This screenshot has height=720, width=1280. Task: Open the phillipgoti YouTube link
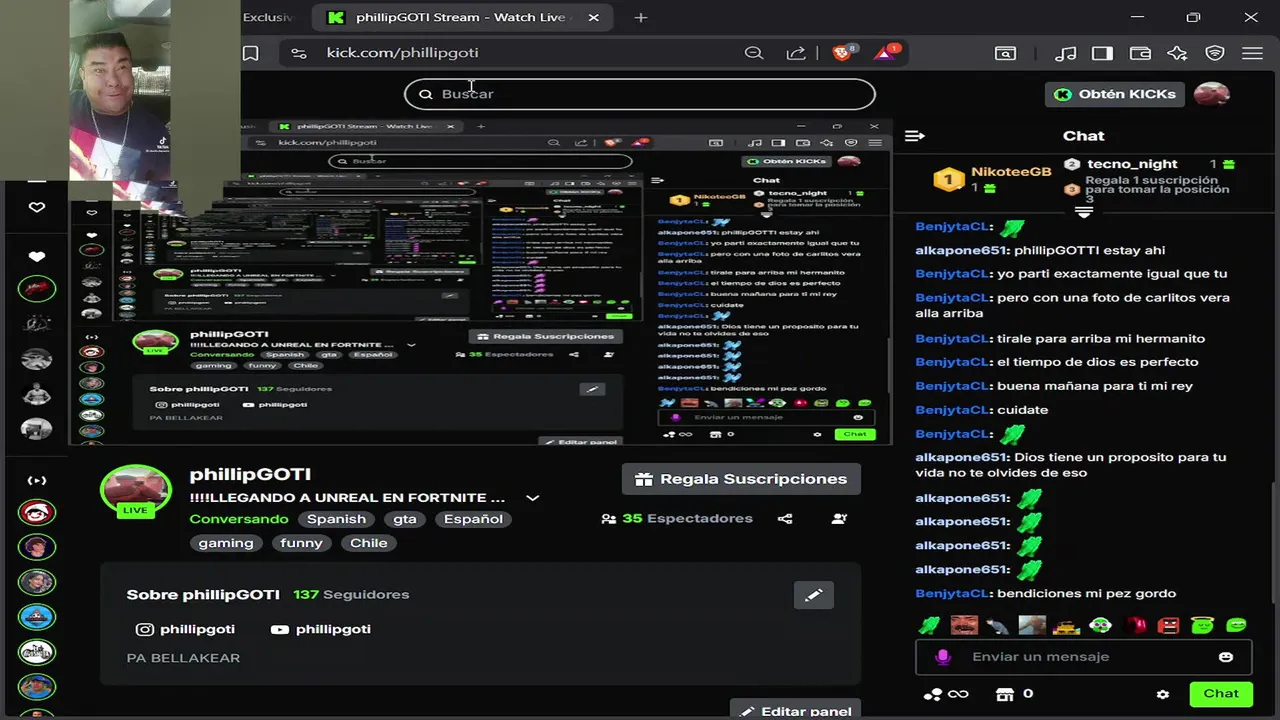[x=321, y=629]
